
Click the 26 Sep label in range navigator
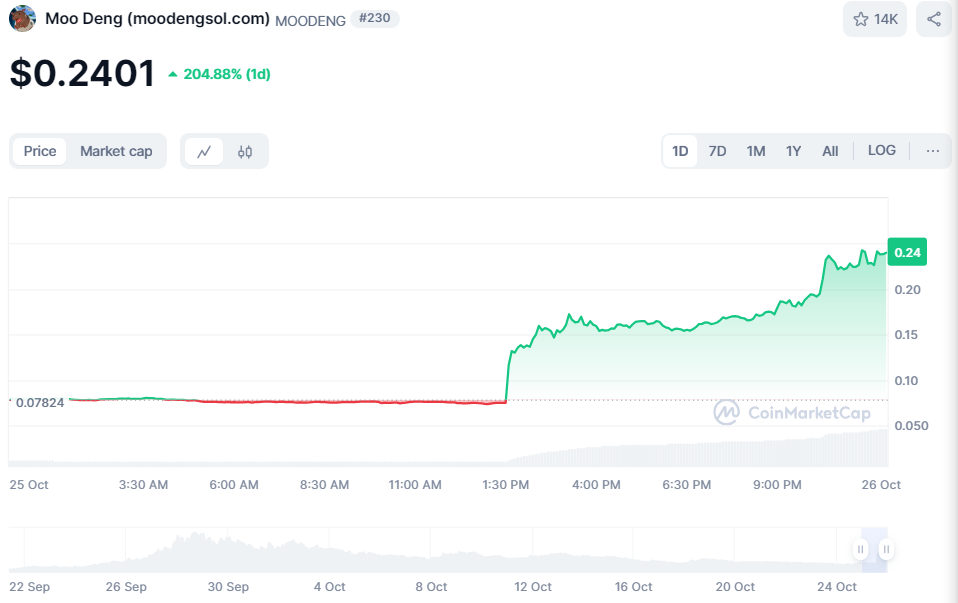point(126,587)
